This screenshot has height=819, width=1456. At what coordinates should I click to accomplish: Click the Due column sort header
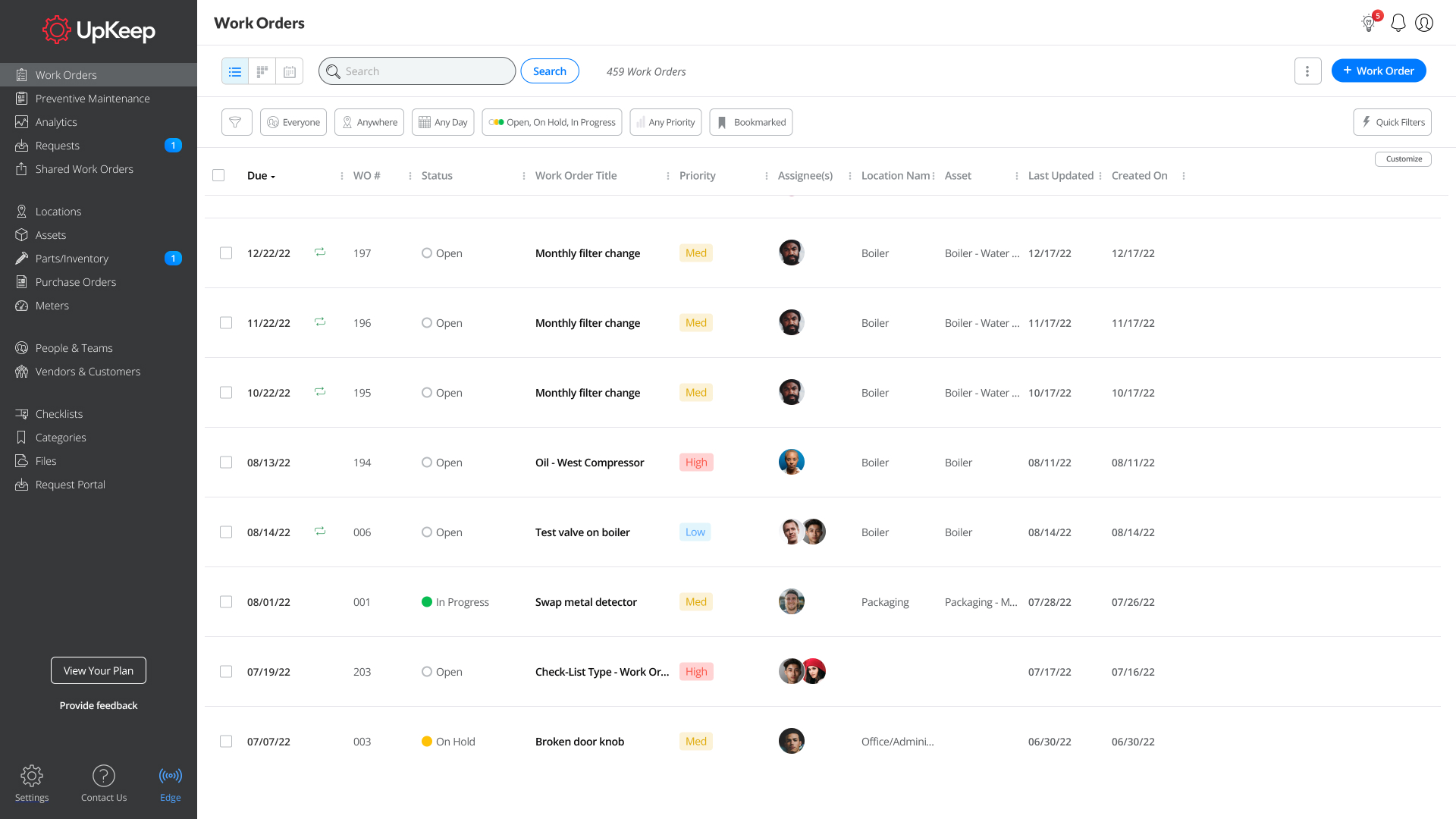tap(261, 175)
